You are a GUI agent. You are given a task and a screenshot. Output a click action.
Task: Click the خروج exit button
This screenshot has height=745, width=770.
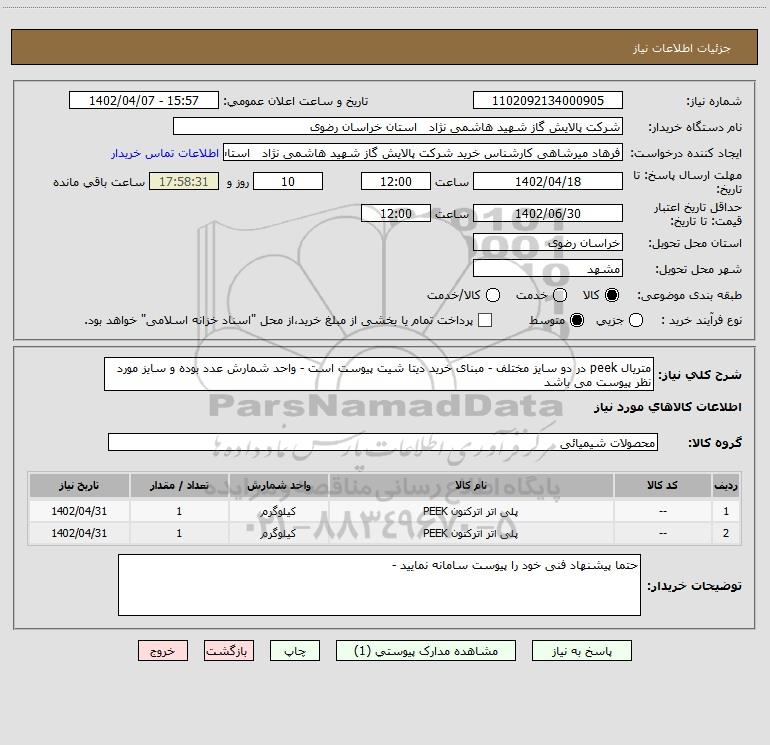point(163,650)
